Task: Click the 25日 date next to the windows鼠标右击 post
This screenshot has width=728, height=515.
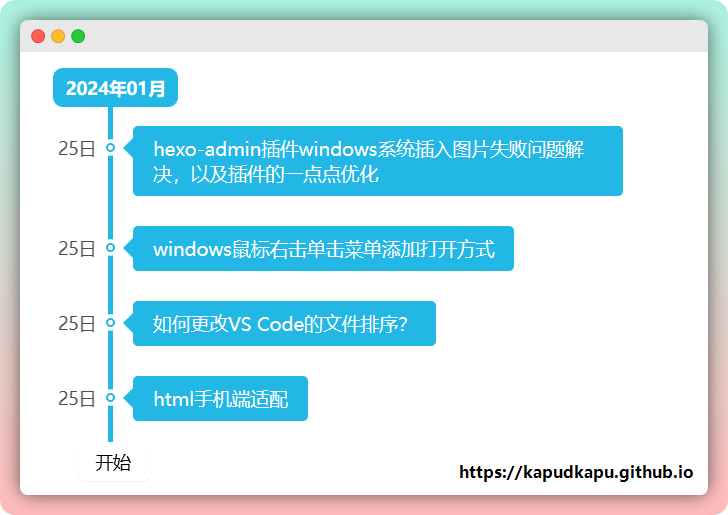Action: click(x=76, y=248)
